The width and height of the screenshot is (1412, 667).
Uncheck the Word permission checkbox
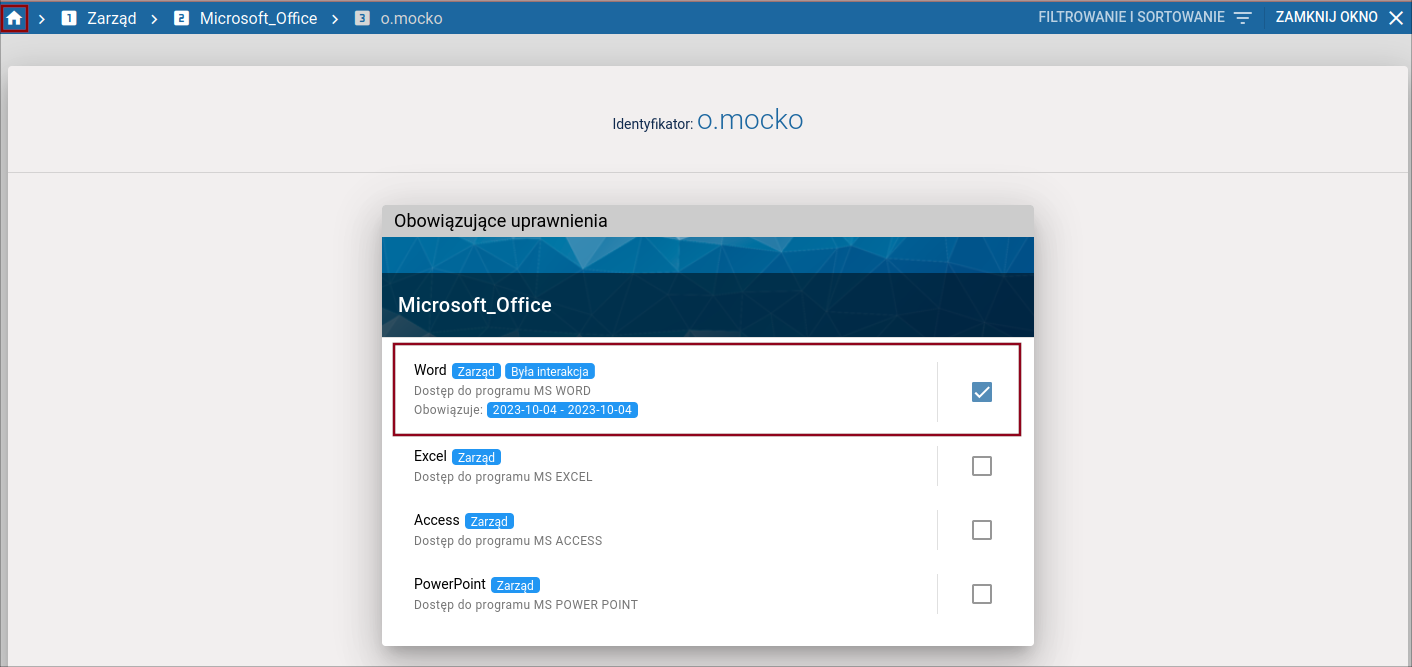[982, 392]
